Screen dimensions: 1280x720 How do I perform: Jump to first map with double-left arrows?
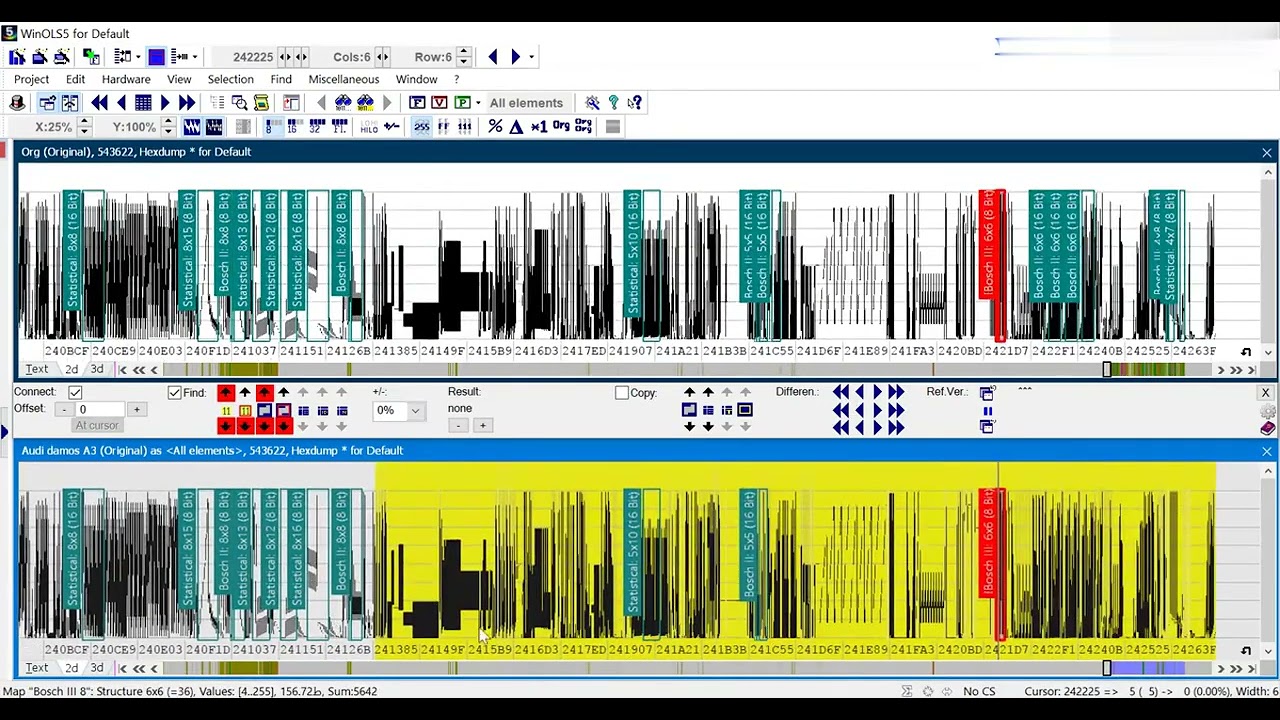pyautogui.click(x=99, y=102)
